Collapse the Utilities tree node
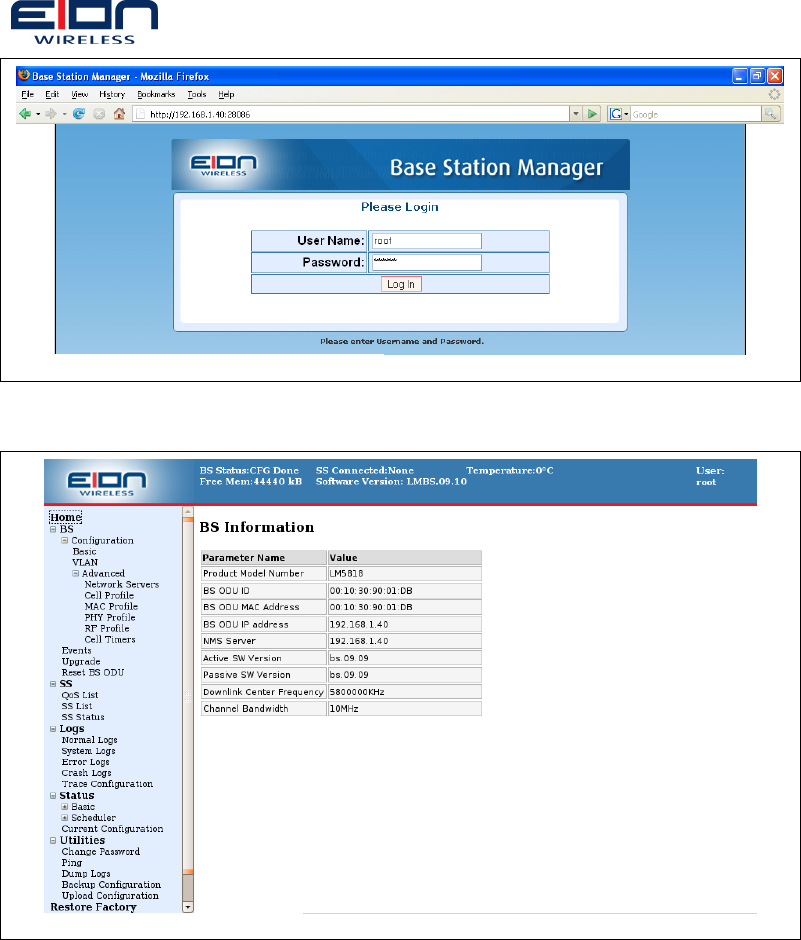The image size is (801, 940). click(53, 841)
